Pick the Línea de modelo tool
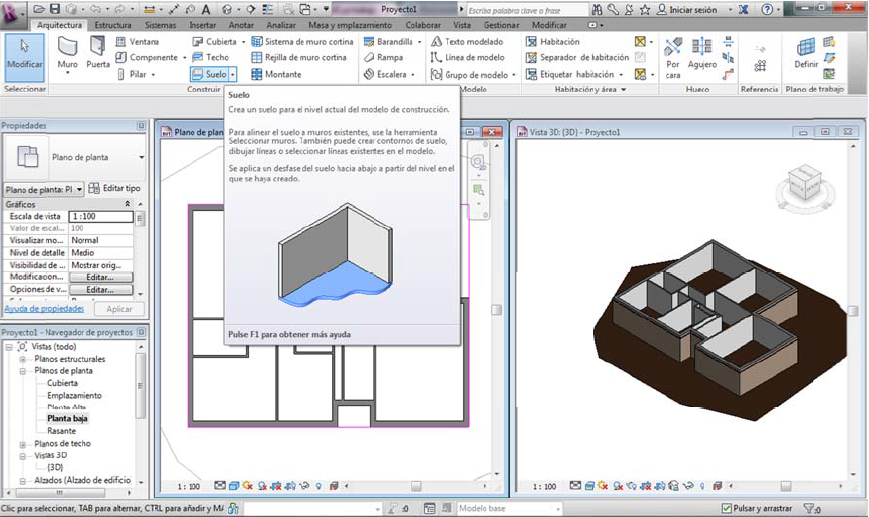 468,57
